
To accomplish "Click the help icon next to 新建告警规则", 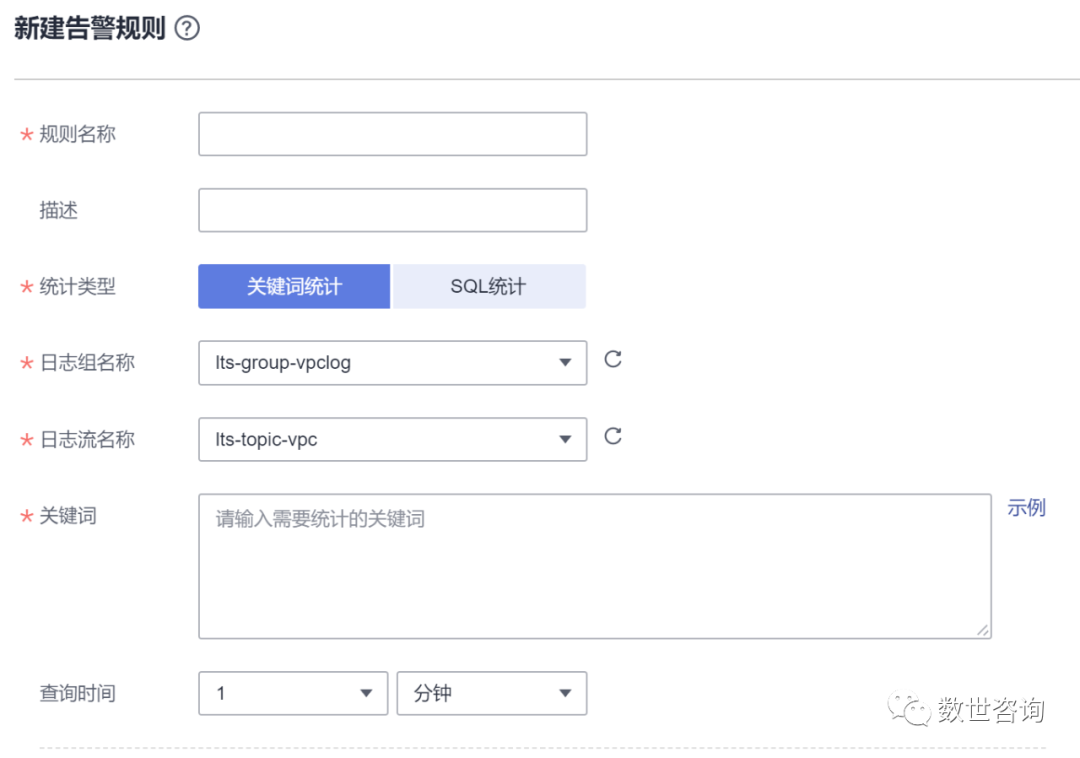I will (187, 29).
